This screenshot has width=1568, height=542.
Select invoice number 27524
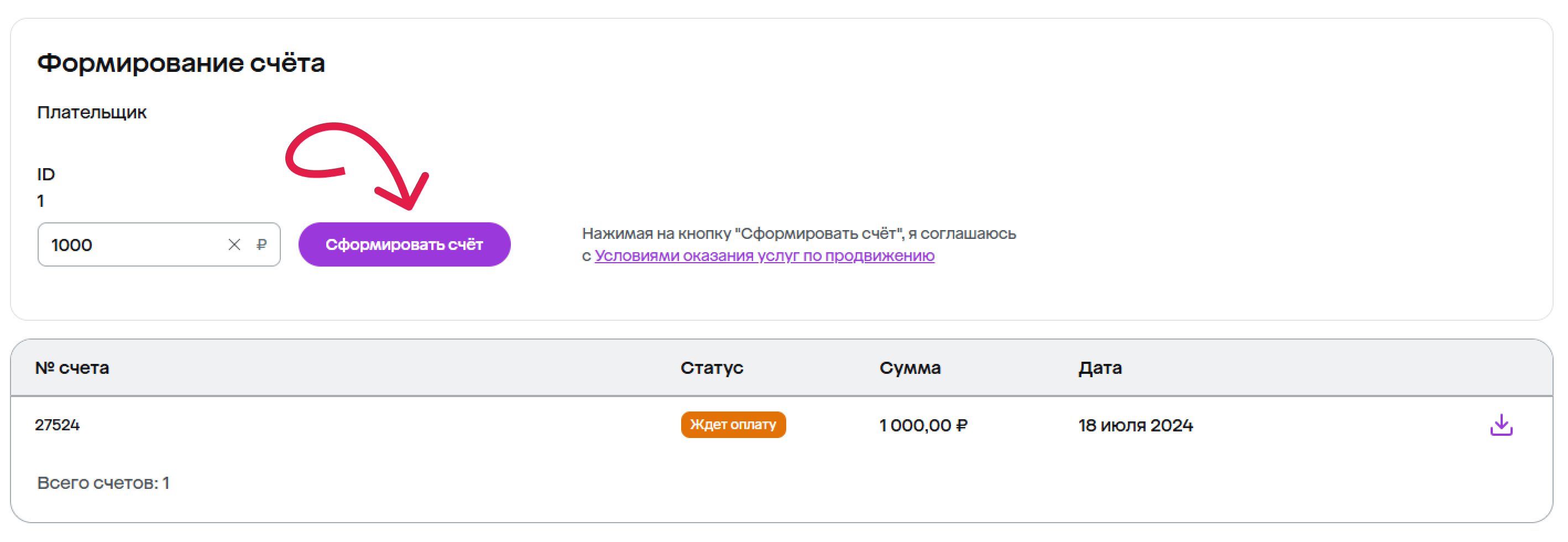pyautogui.click(x=57, y=425)
